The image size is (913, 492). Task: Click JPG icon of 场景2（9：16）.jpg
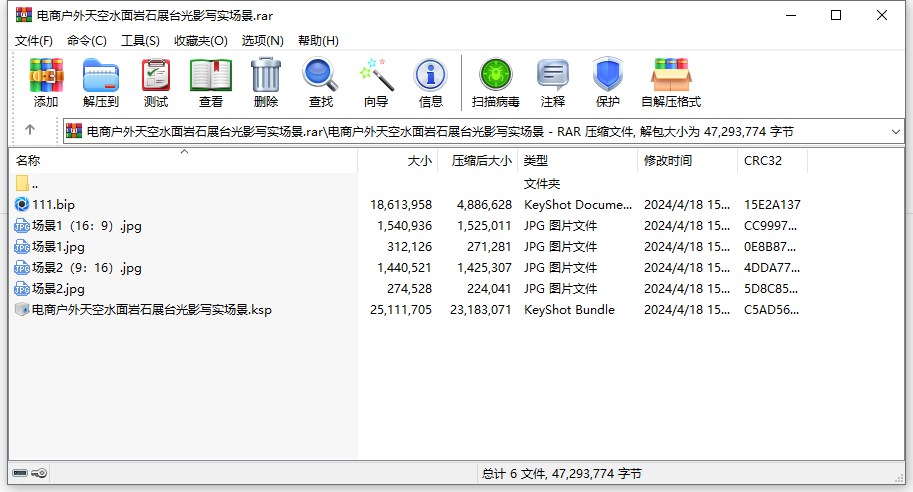click(22, 268)
